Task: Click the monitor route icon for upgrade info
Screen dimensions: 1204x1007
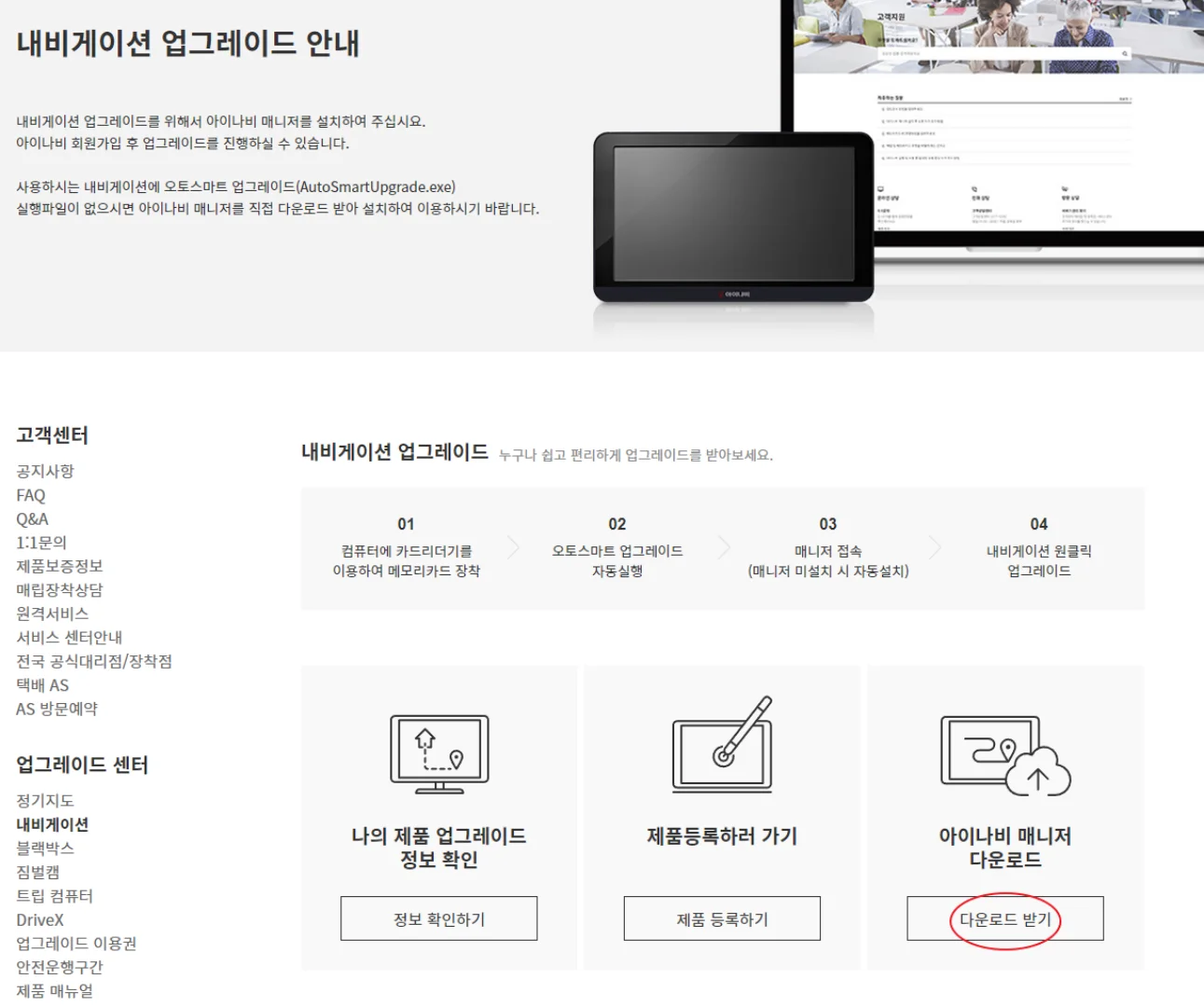Action: click(439, 754)
